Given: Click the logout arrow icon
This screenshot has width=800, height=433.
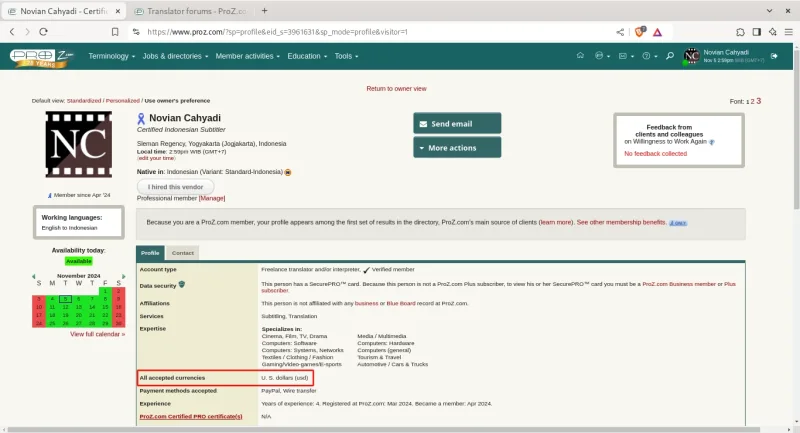Looking at the screenshot, I should click(x=774, y=56).
